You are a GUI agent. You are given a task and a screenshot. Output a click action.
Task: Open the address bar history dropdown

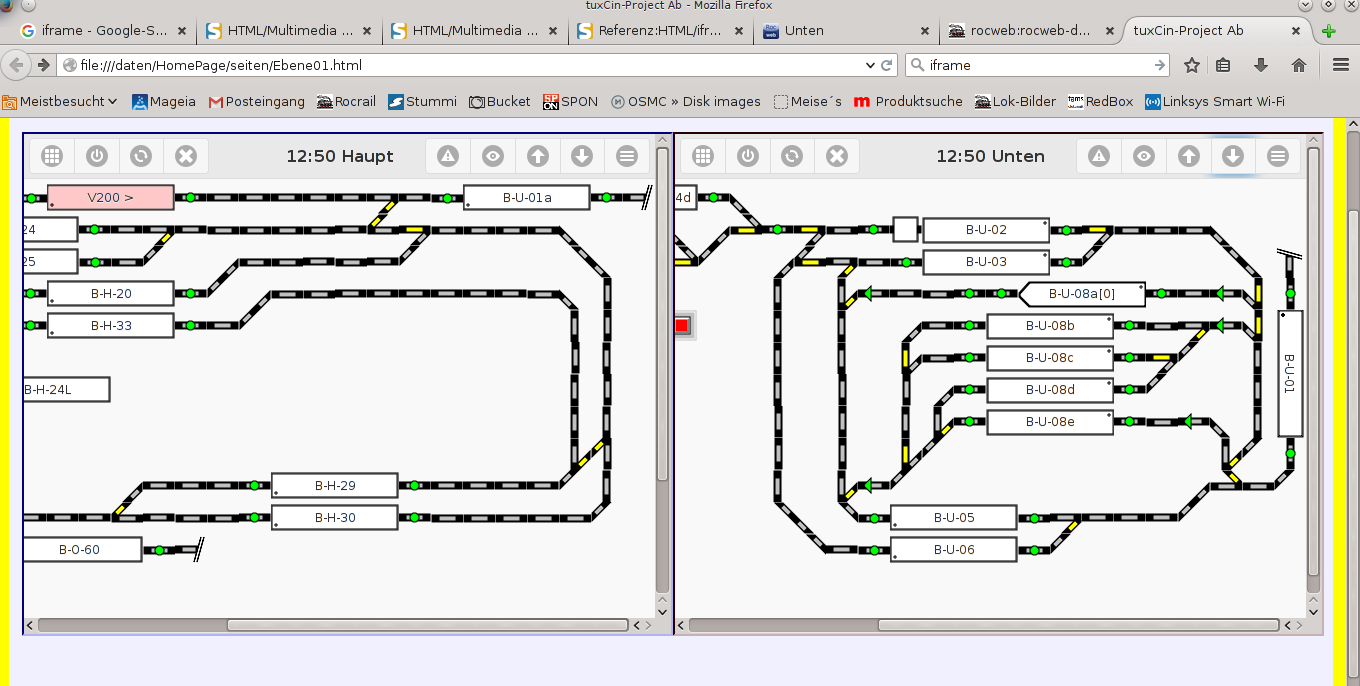tap(869, 66)
